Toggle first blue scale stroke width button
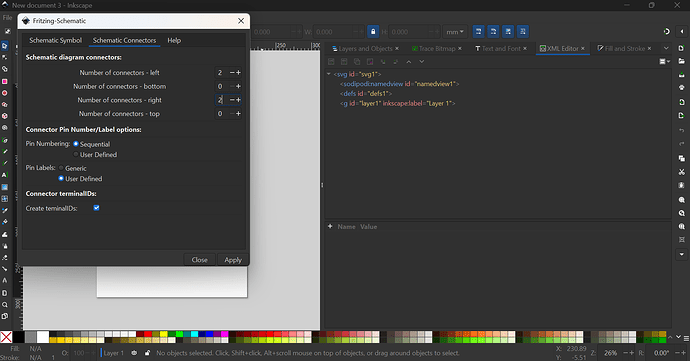Image resolution: width=690 pixels, height=361 pixels. [479, 31]
